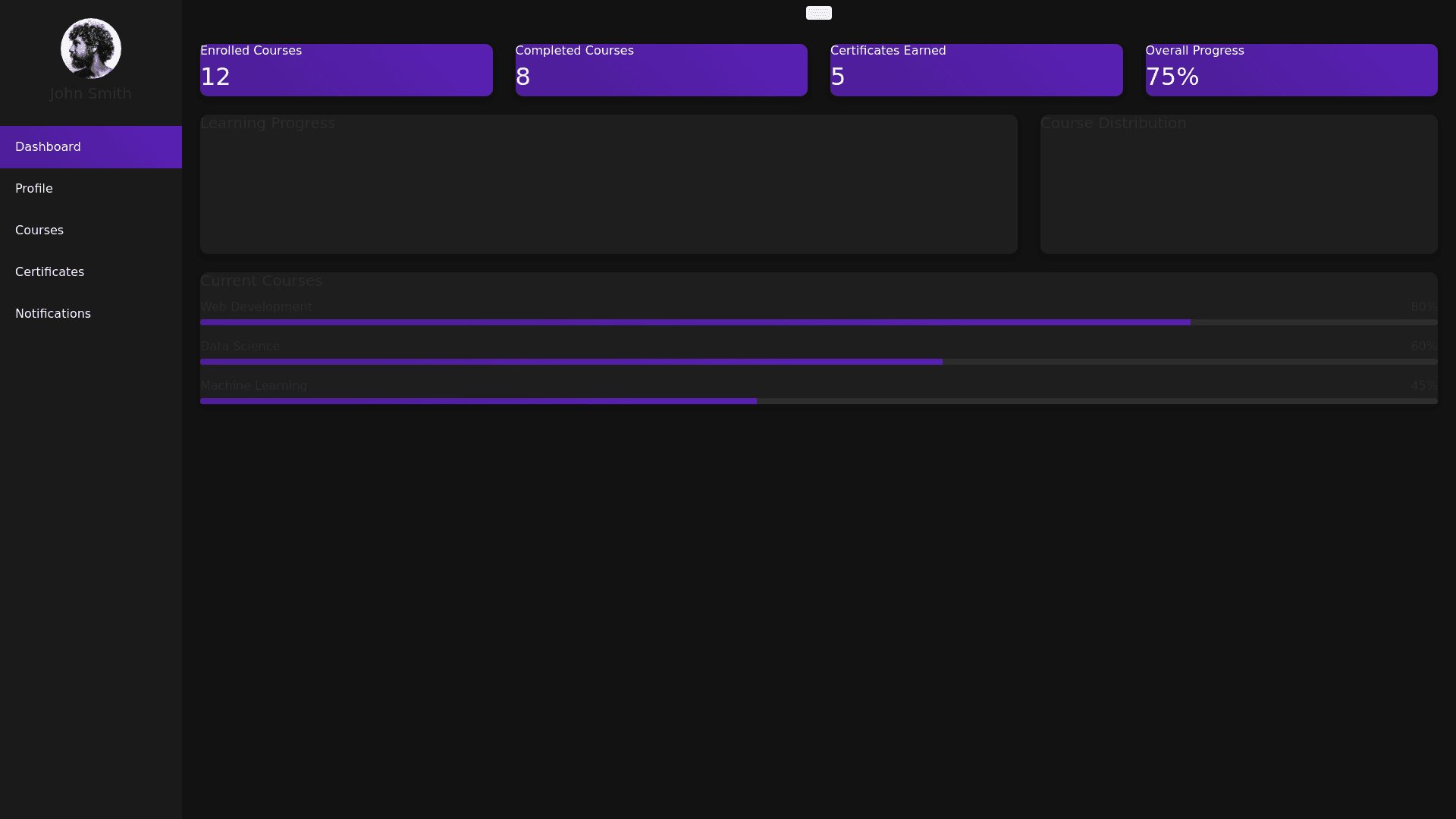Click the Web Development progress bar
1456x819 pixels.
[818, 323]
